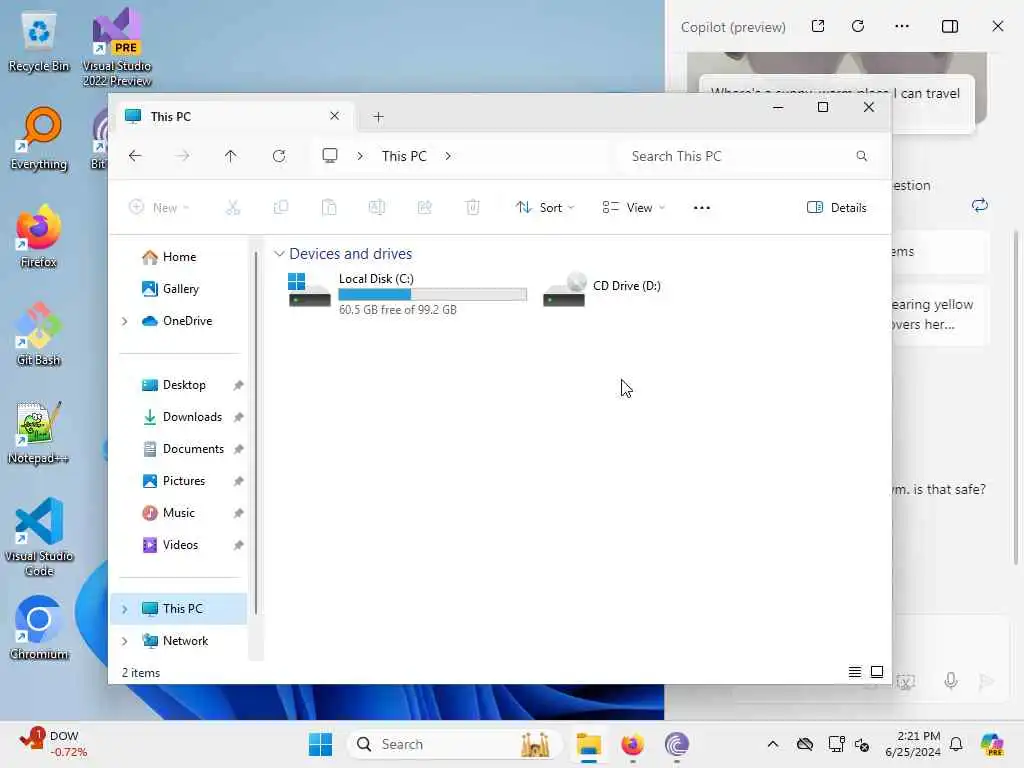Unpin Pictures pin icon in sidebar
1024x768 pixels.
pyautogui.click(x=238, y=481)
